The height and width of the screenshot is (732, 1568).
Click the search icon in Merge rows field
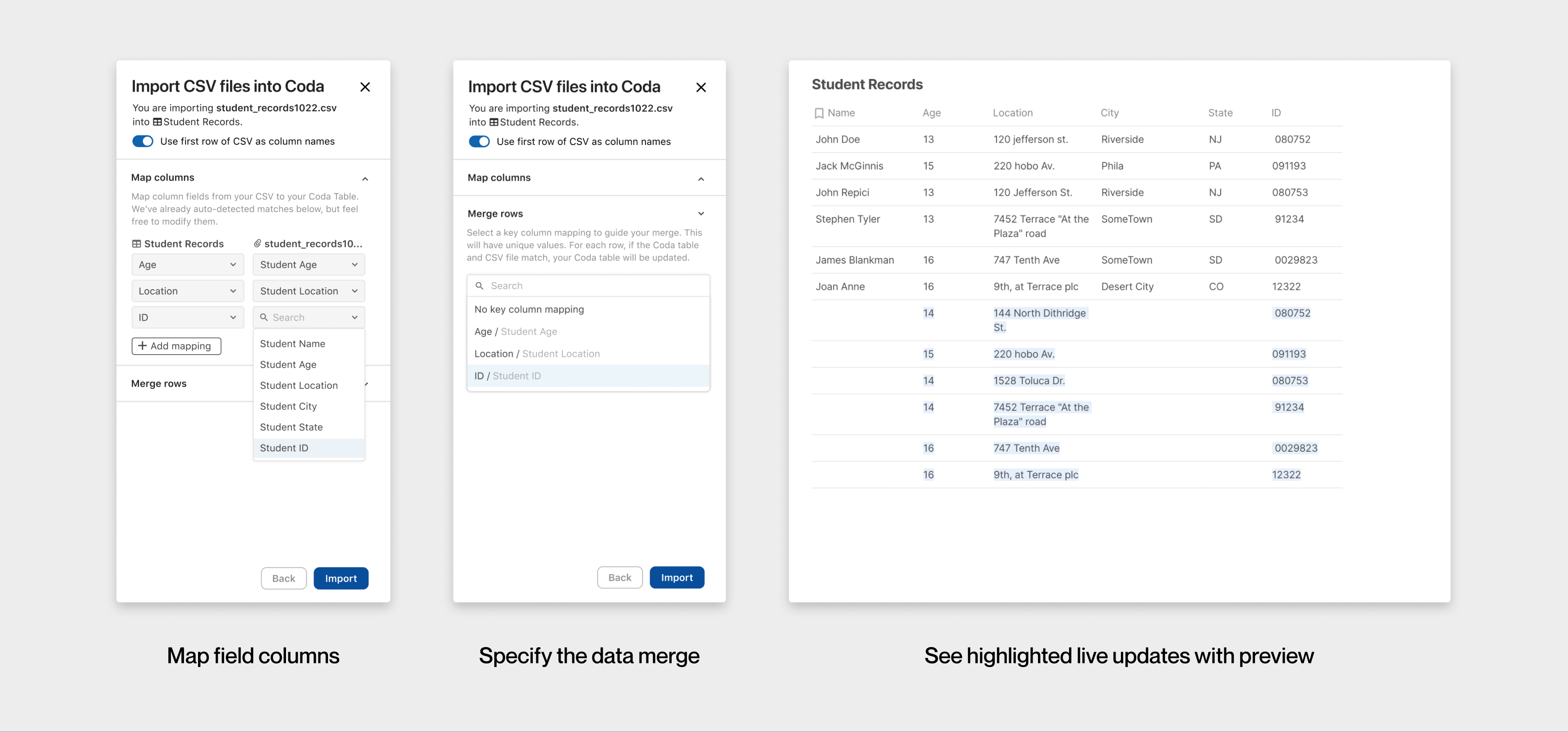(x=479, y=286)
